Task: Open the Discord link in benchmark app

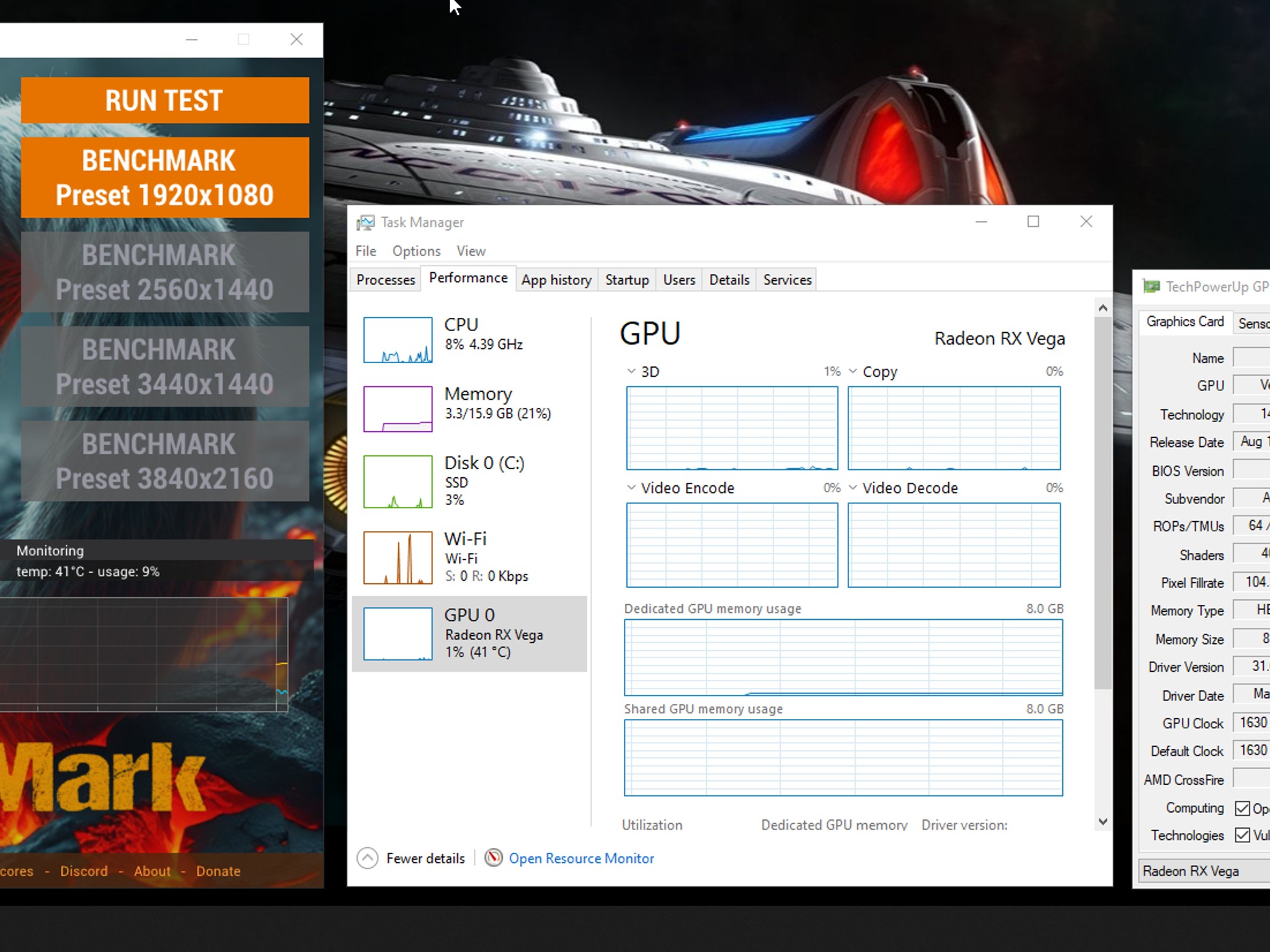Action: pyautogui.click(x=84, y=871)
